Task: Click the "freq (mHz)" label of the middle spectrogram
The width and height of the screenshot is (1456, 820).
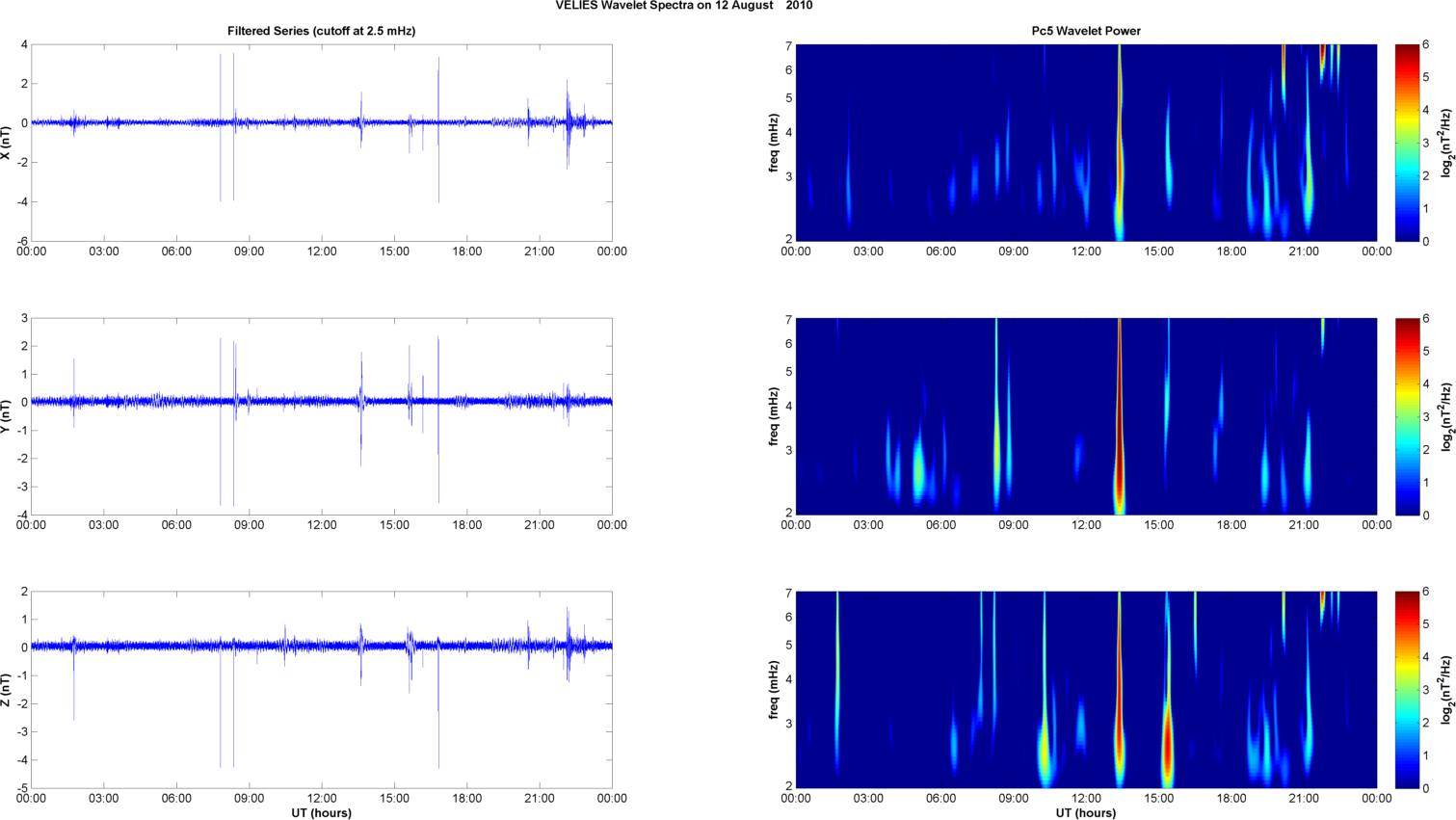Action: click(774, 415)
